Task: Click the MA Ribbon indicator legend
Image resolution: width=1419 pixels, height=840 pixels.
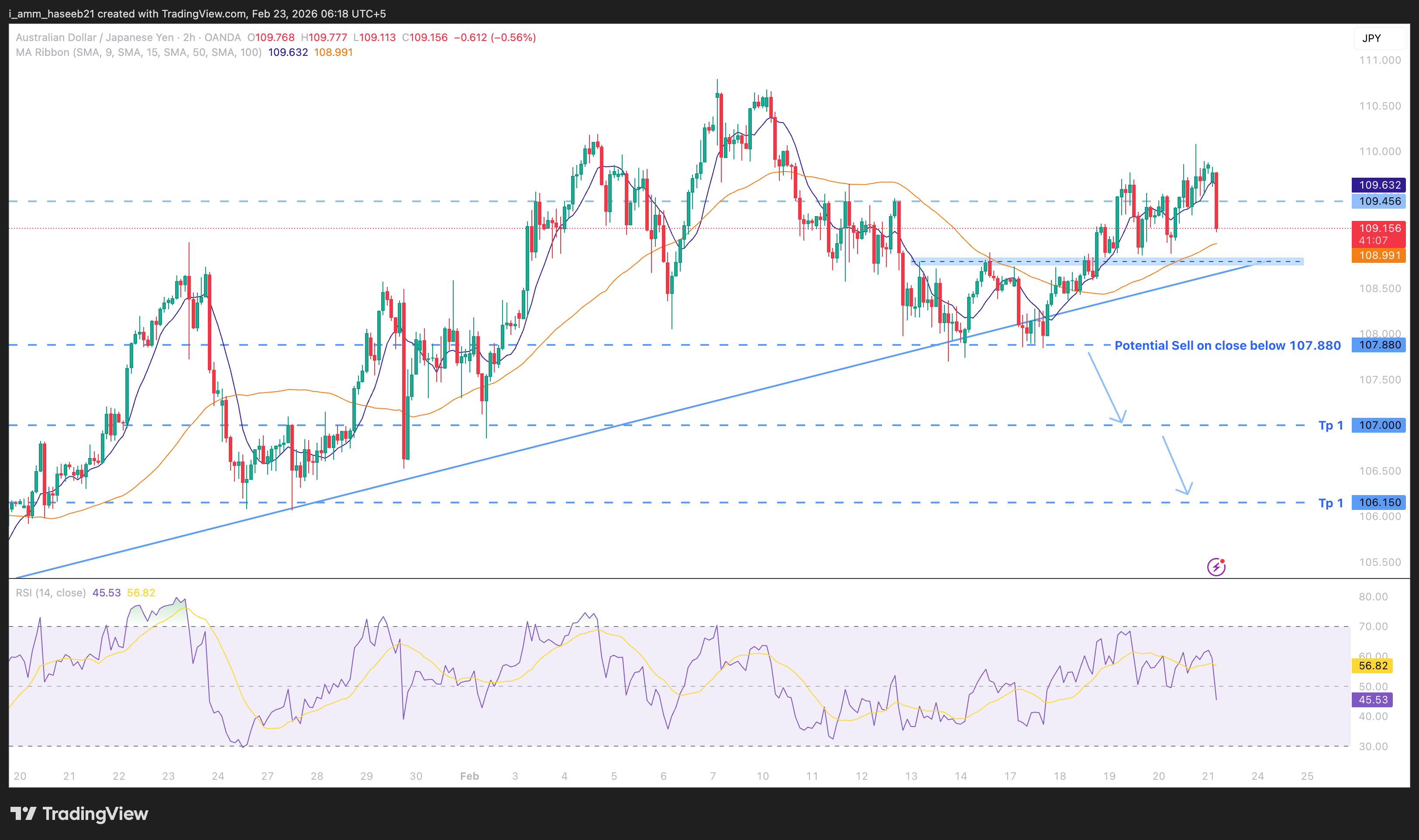Action: tap(138, 52)
